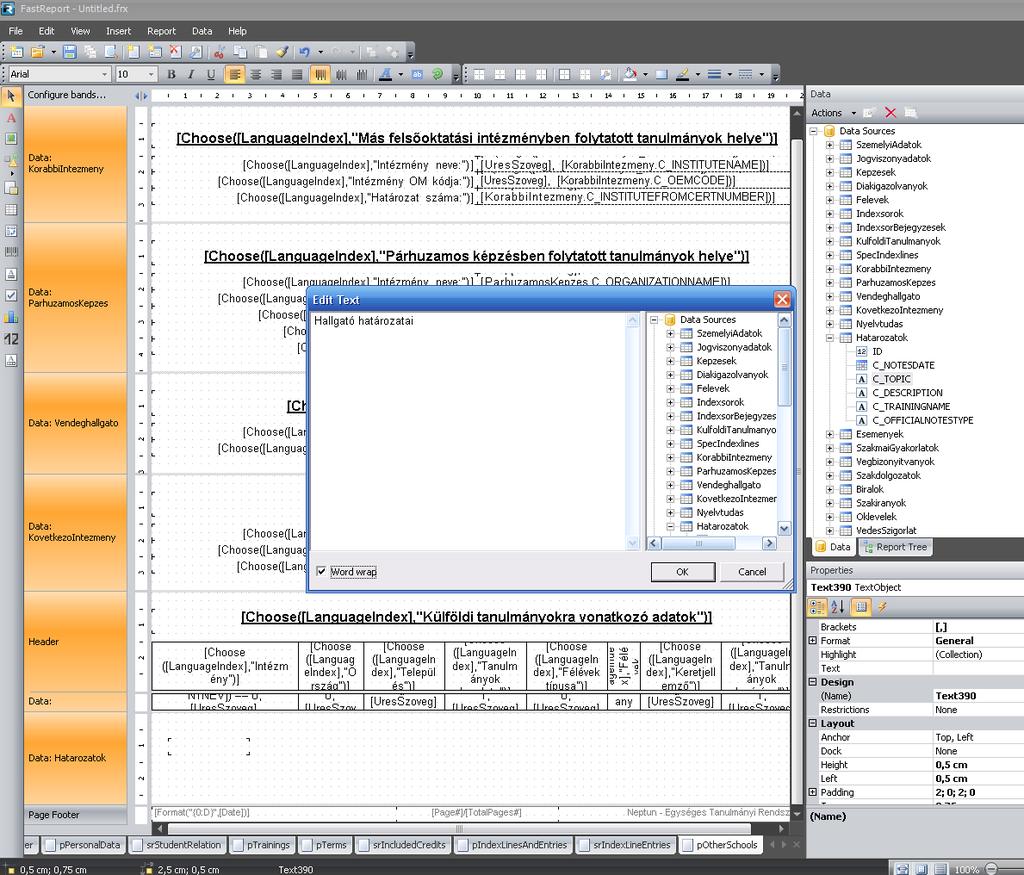Open the Insert menu

pyautogui.click(x=118, y=31)
